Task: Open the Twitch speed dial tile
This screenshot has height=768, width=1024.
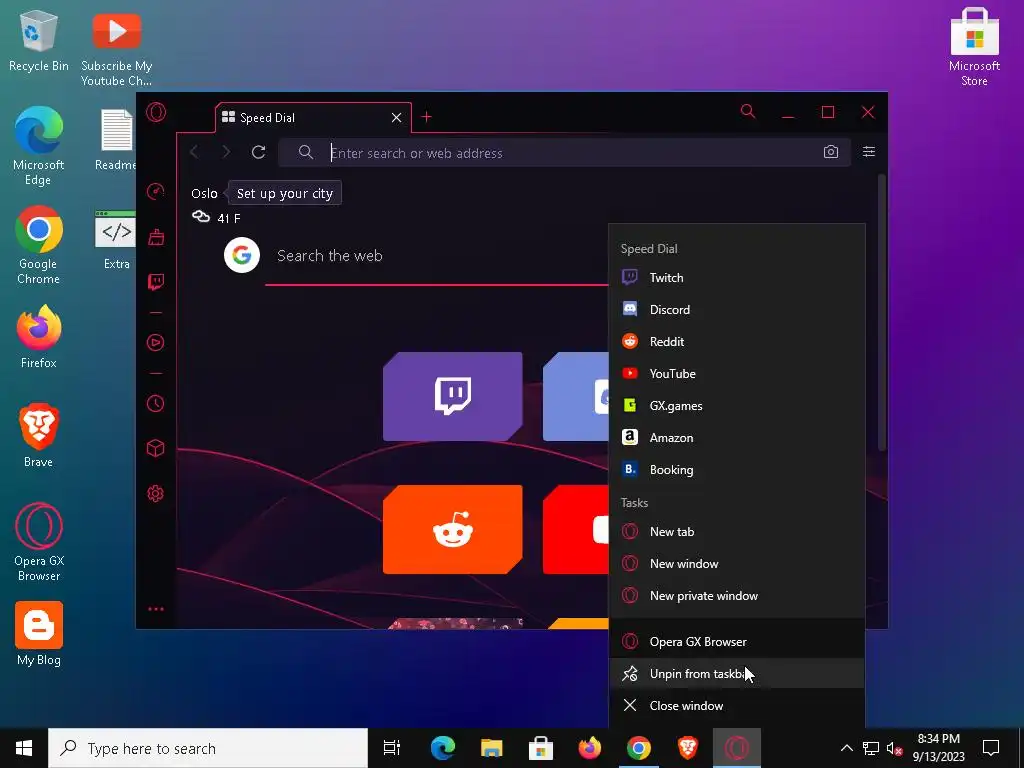Action: point(453,396)
